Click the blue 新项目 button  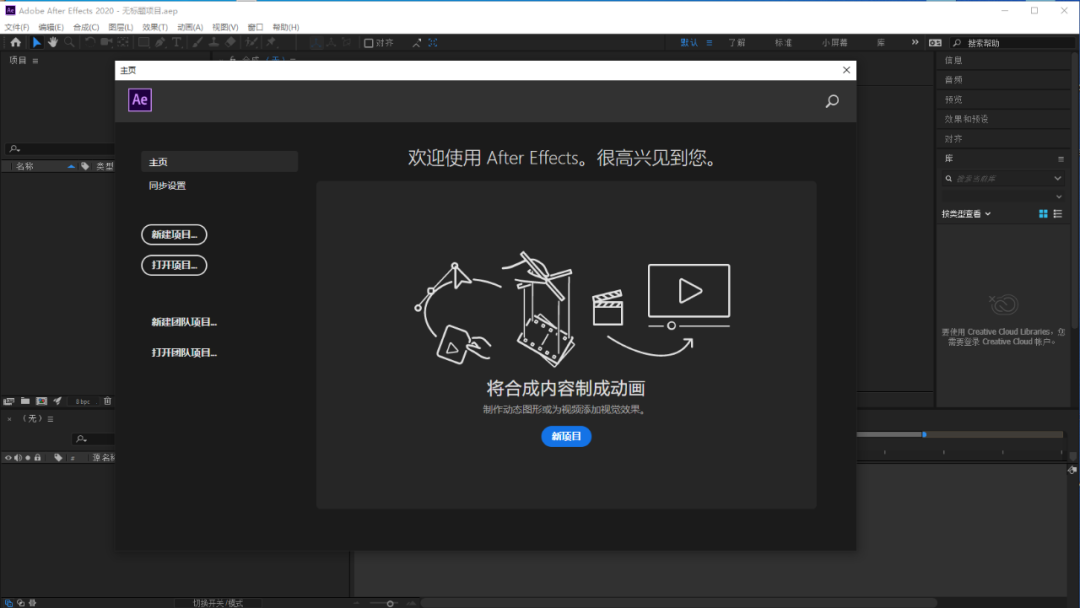[566, 437]
